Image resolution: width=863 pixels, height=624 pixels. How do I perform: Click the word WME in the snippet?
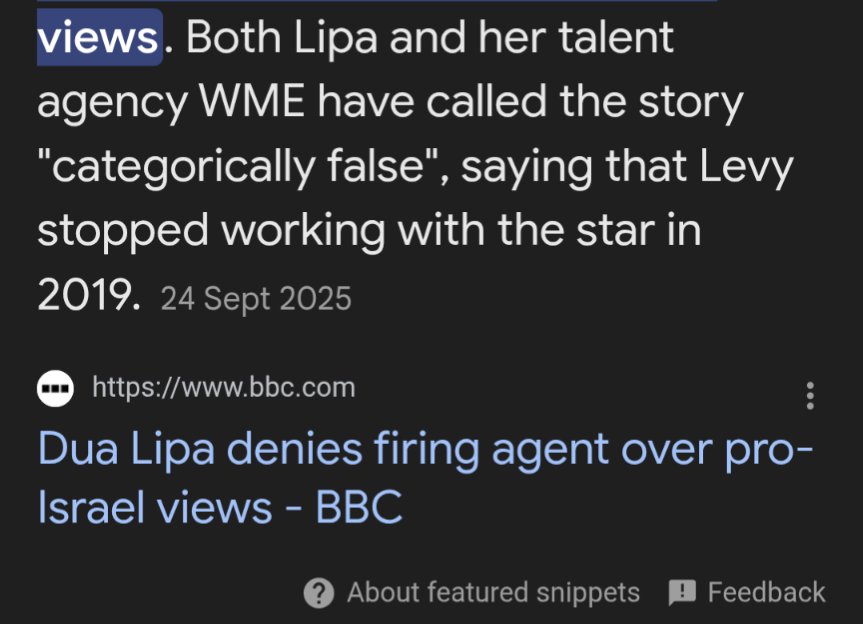point(251,101)
